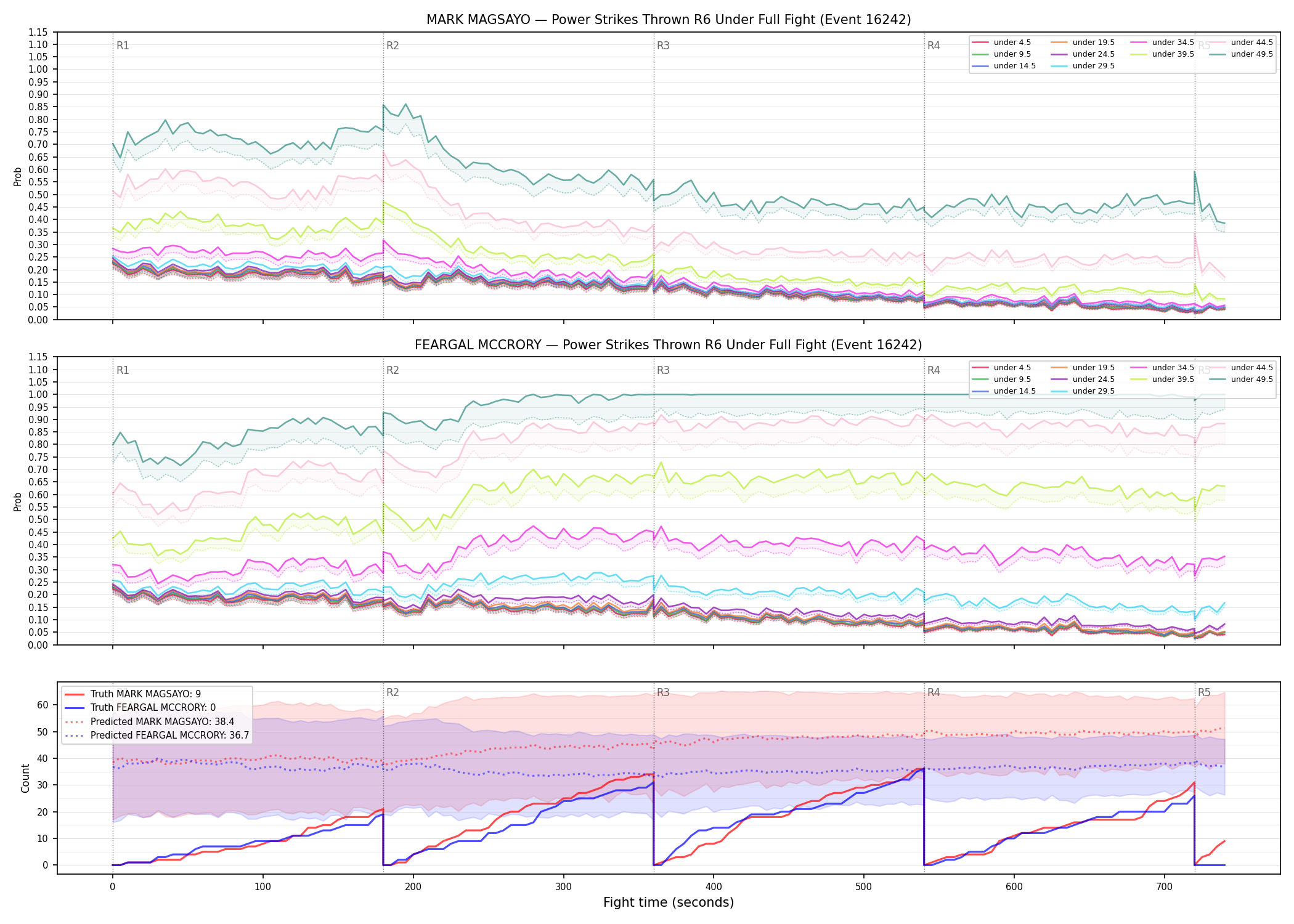Click the R2 round marker in Count chart
This screenshot has width=1294, height=924.
coord(393,692)
